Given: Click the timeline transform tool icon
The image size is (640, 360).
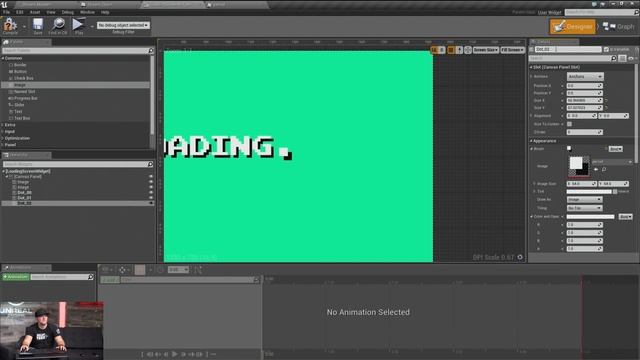Looking at the screenshot, I should 122,270.
